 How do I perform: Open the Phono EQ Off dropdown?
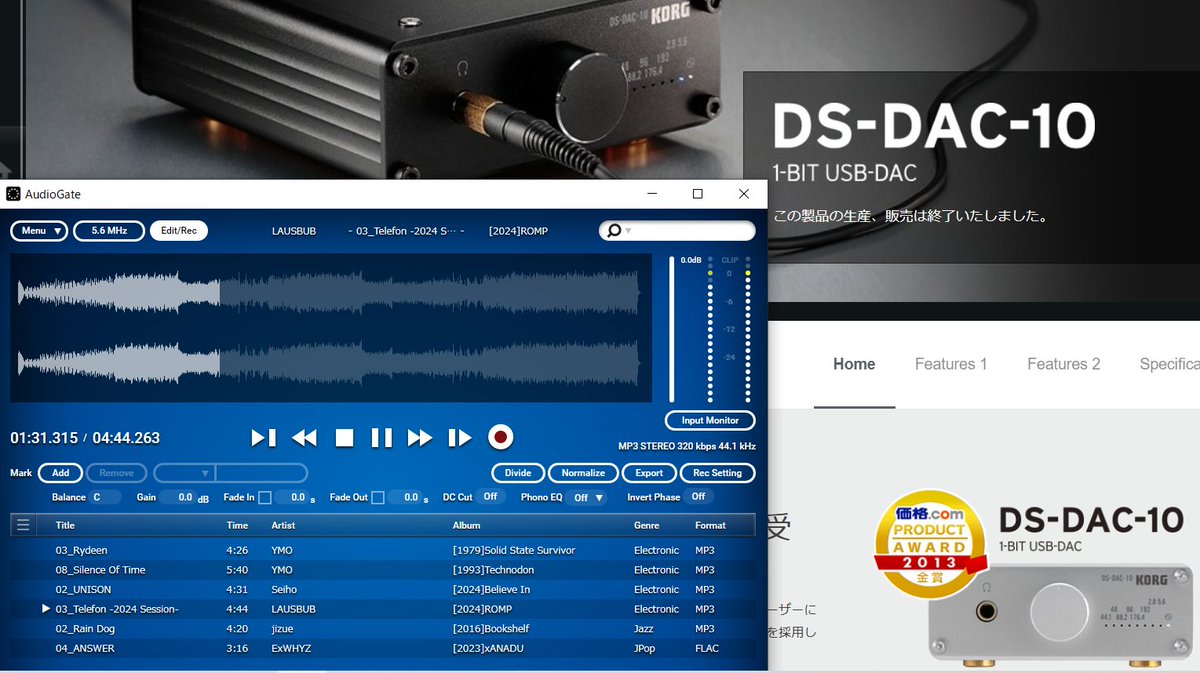pos(587,497)
